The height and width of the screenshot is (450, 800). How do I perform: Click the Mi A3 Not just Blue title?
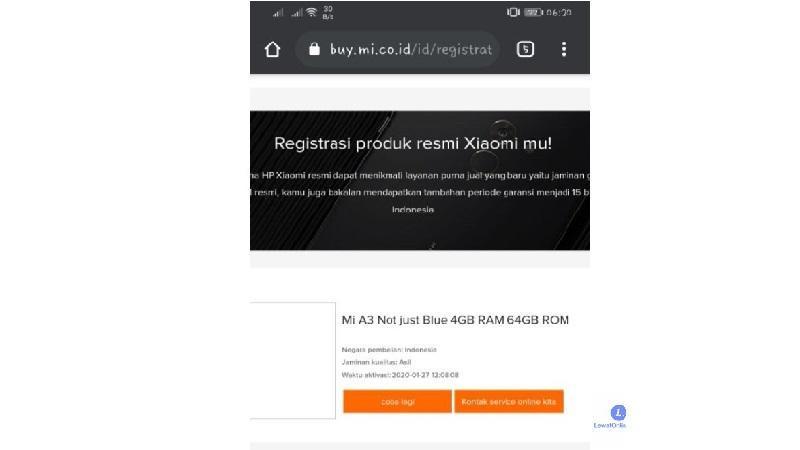pyautogui.click(x=455, y=320)
